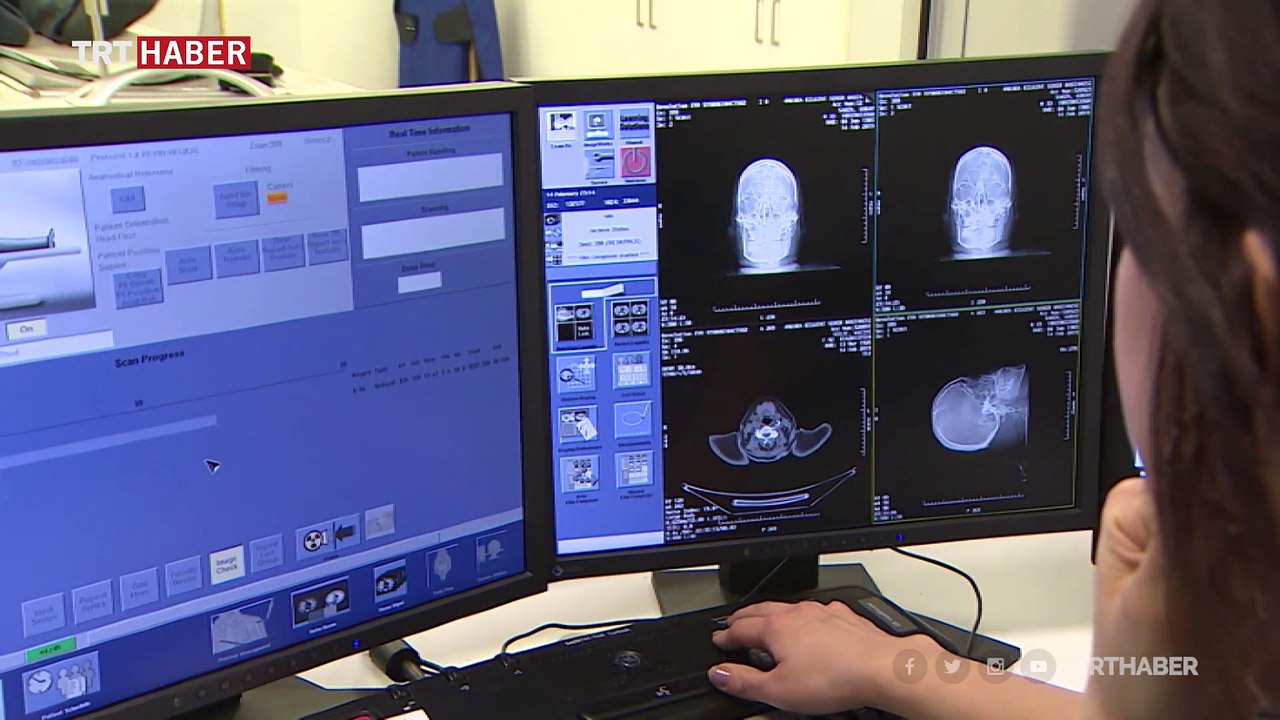Viewport: 1280px width, 720px height.
Task: Open the Paging Preferences tag icon
Action: point(579,425)
